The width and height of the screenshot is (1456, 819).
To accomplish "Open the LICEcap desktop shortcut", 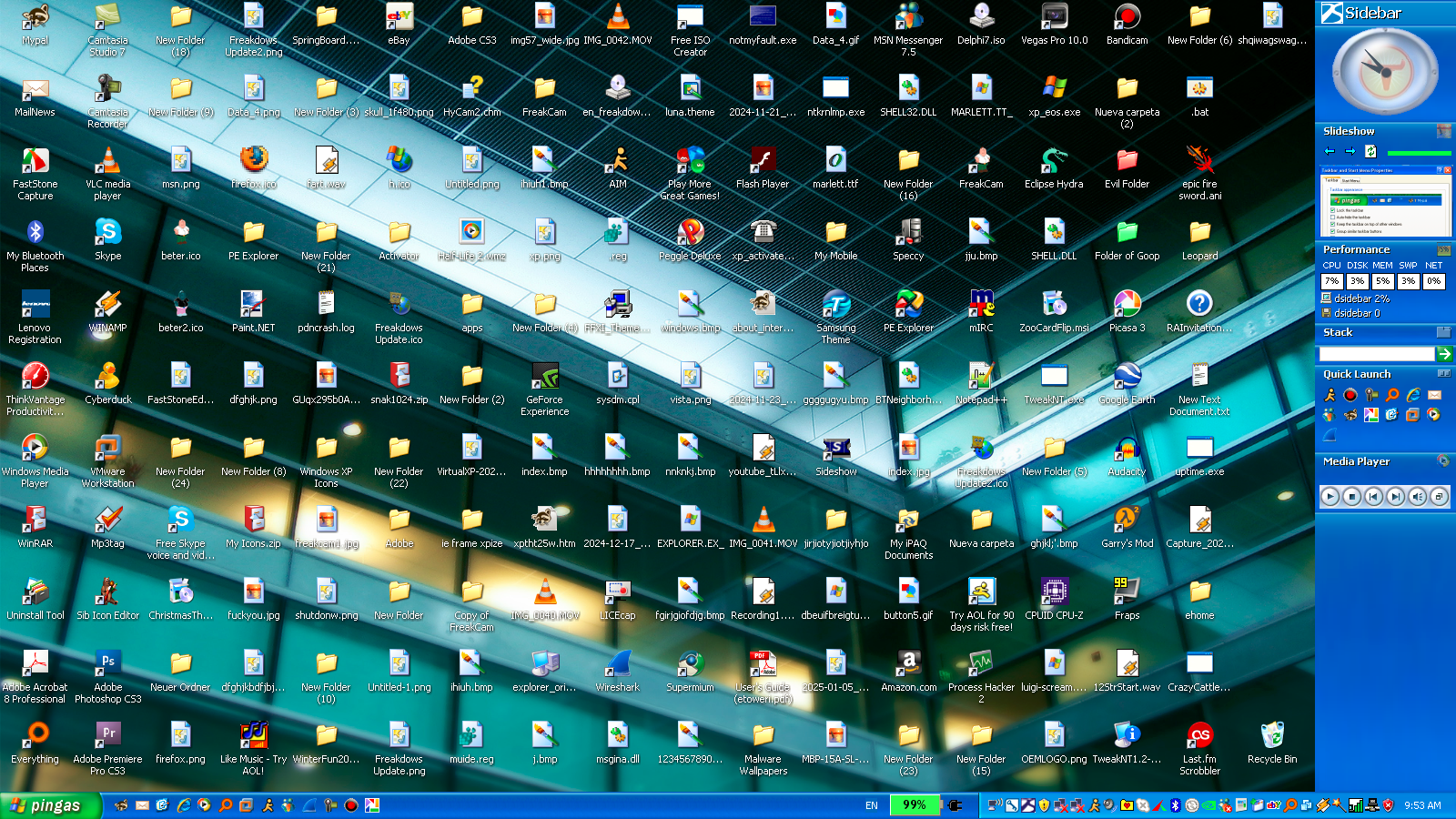I will pos(617,600).
